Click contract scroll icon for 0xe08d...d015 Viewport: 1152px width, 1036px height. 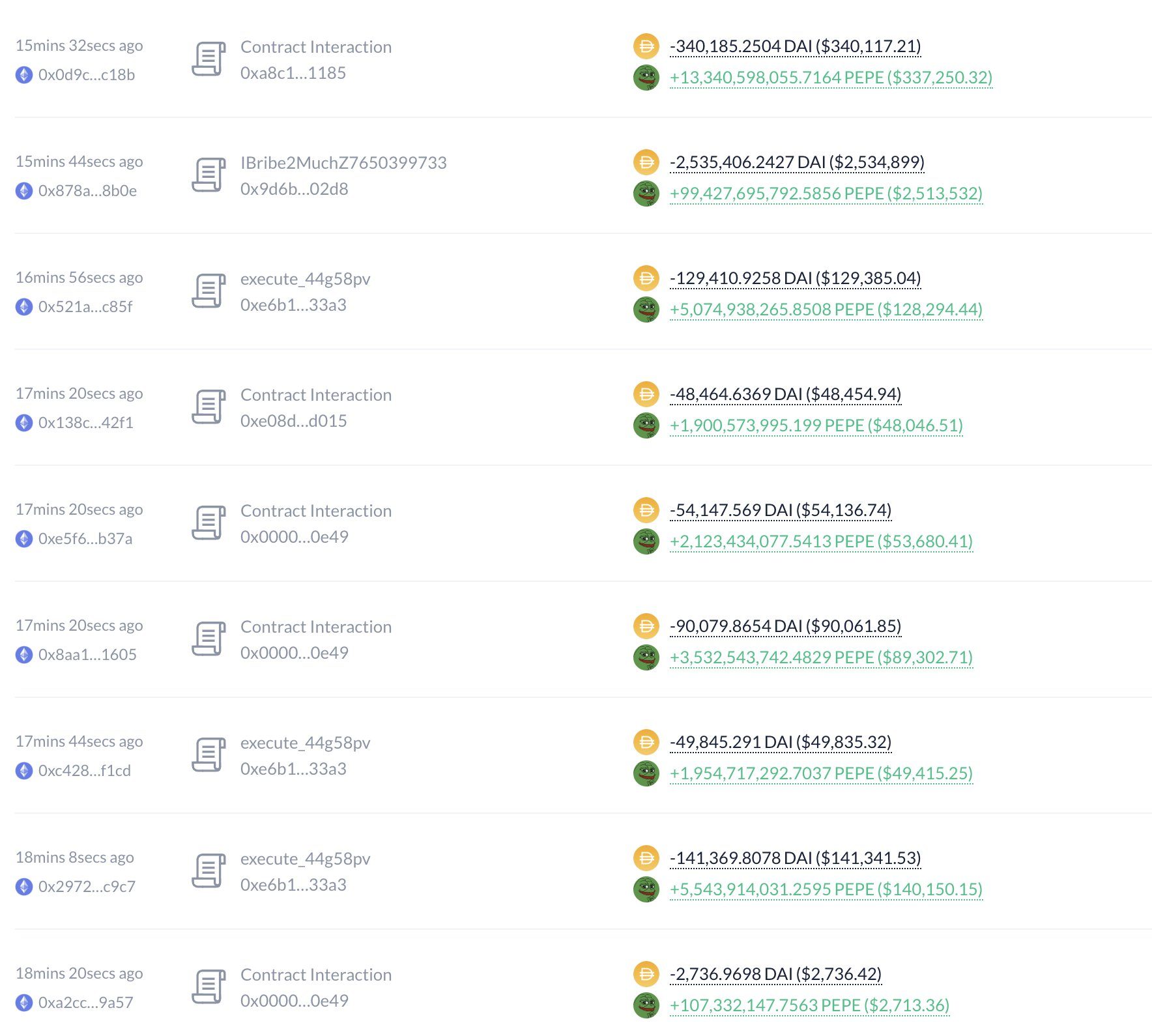(x=209, y=407)
